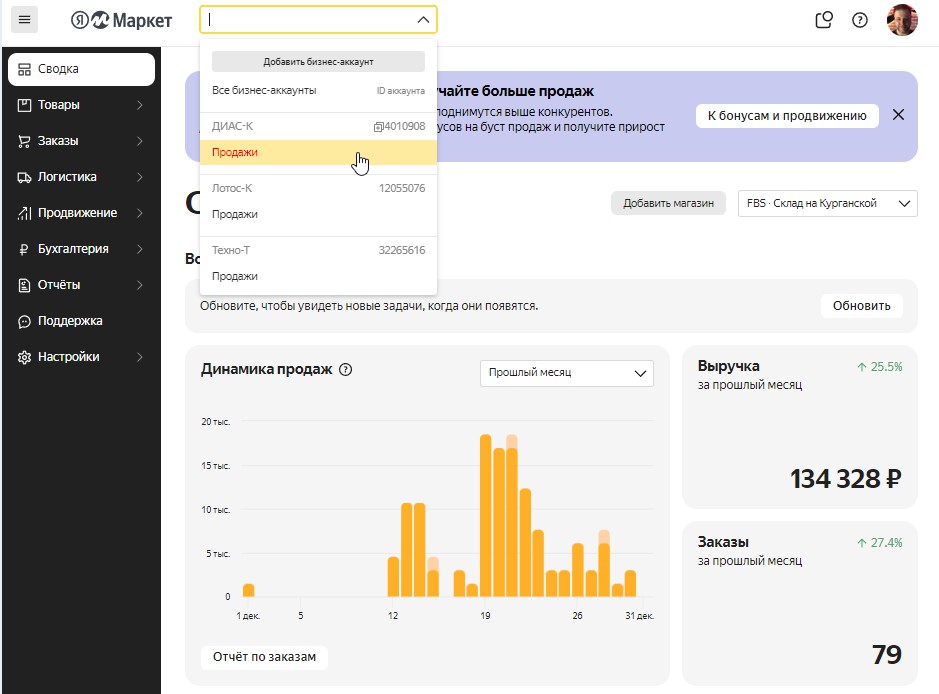This screenshot has width=939, height=694.
Task: Open the Прошлый месяц period dropdown
Action: [566, 373]
